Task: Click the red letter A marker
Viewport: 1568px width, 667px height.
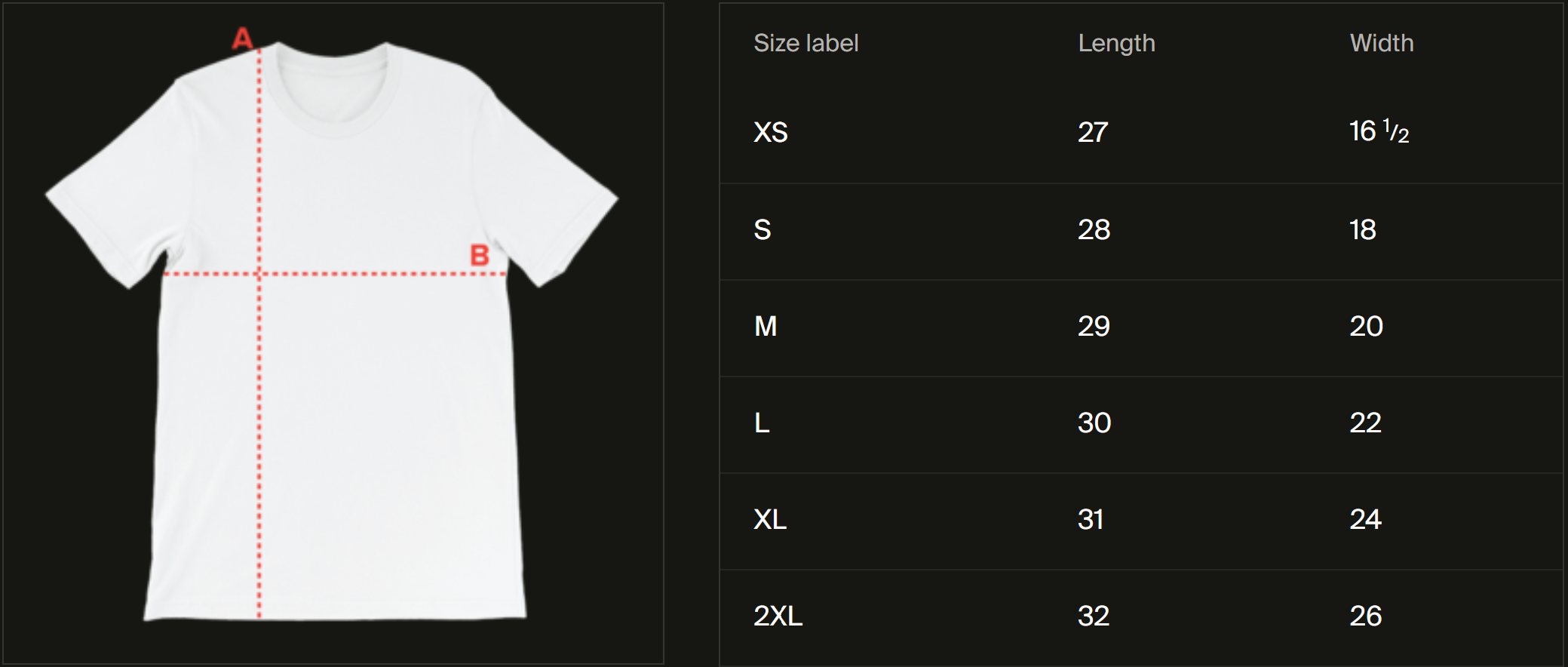Action: [242, 38]
